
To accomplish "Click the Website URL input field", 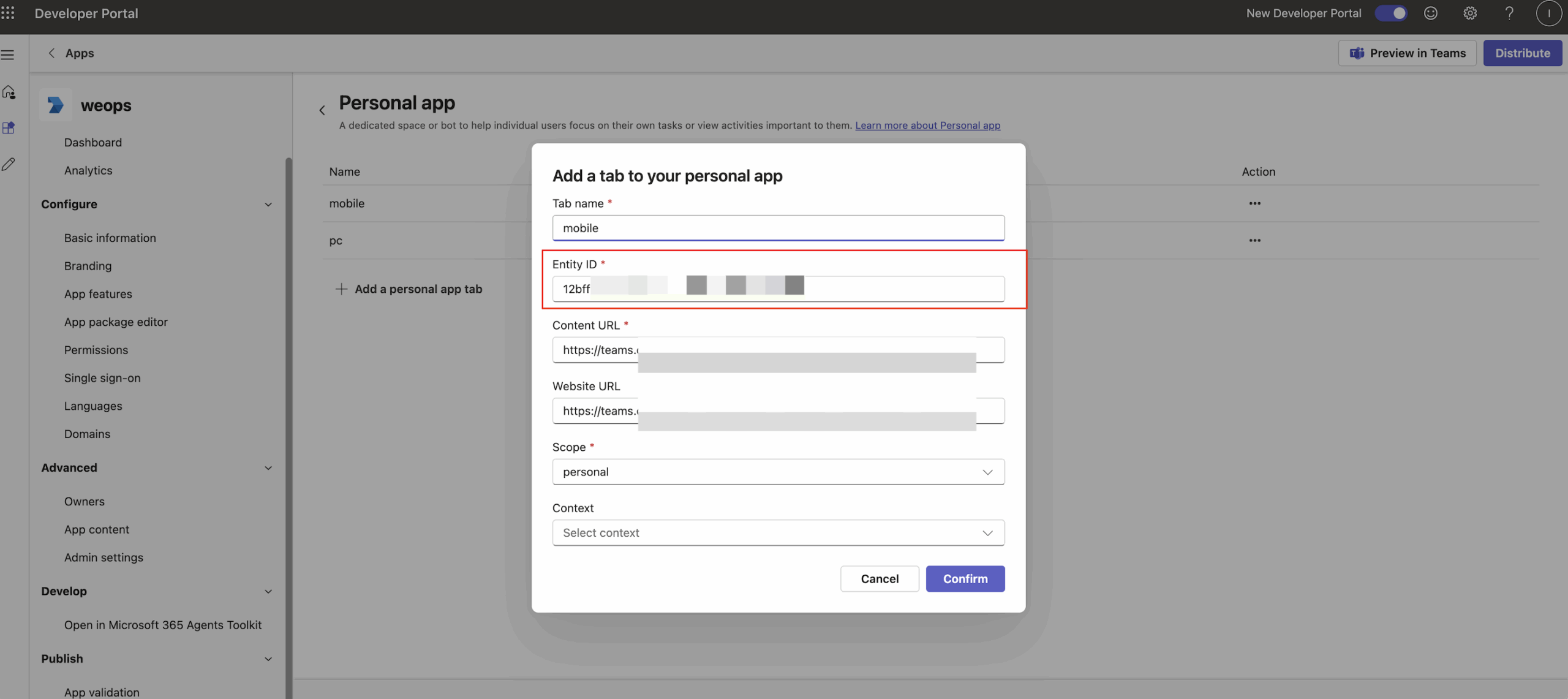I will (778, 410).
